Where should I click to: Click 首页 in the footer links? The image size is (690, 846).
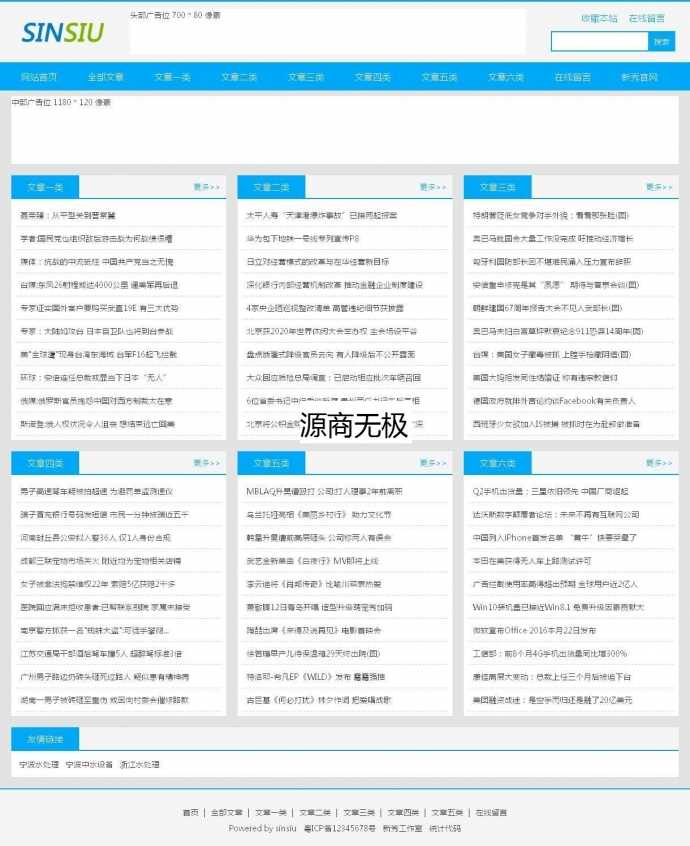point(190,813)
